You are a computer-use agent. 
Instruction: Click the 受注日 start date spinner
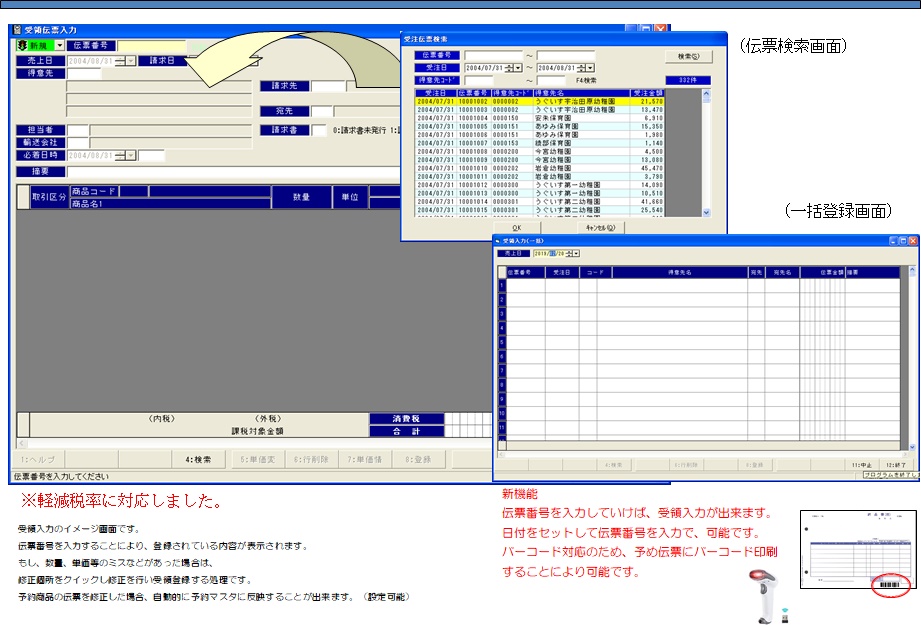point(509,68)
